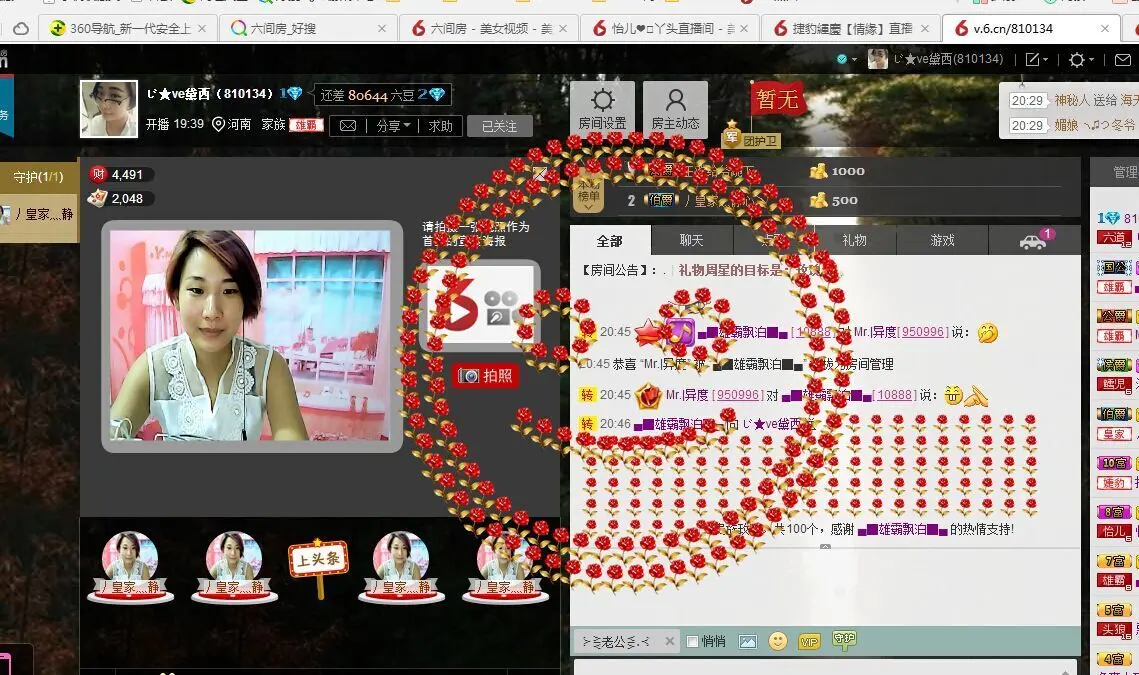Expand the online status dropdown with teal check
Screen dimensions: 1139x675
(846, 60)
